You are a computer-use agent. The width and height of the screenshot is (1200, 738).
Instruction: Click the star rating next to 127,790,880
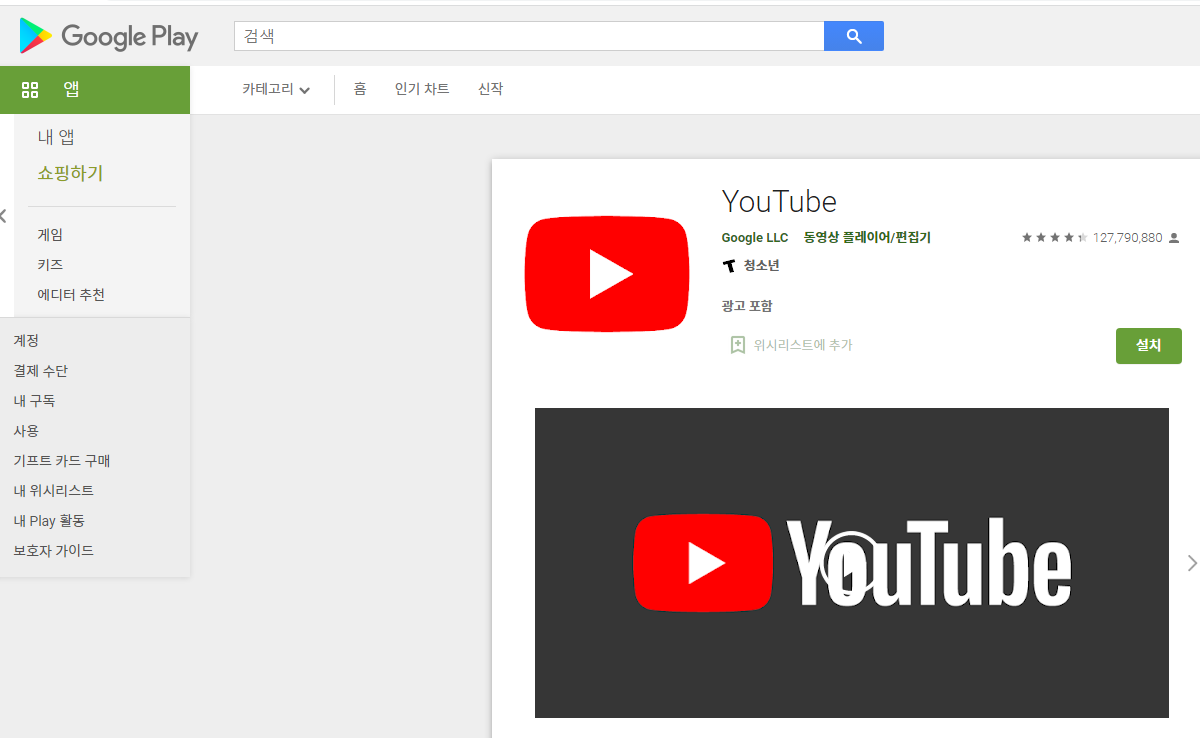click(x=1054, y=238)
